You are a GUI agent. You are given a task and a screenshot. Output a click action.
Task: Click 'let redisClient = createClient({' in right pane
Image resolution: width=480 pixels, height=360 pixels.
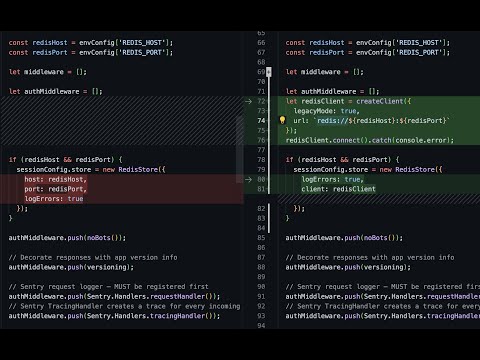(348, 101)
